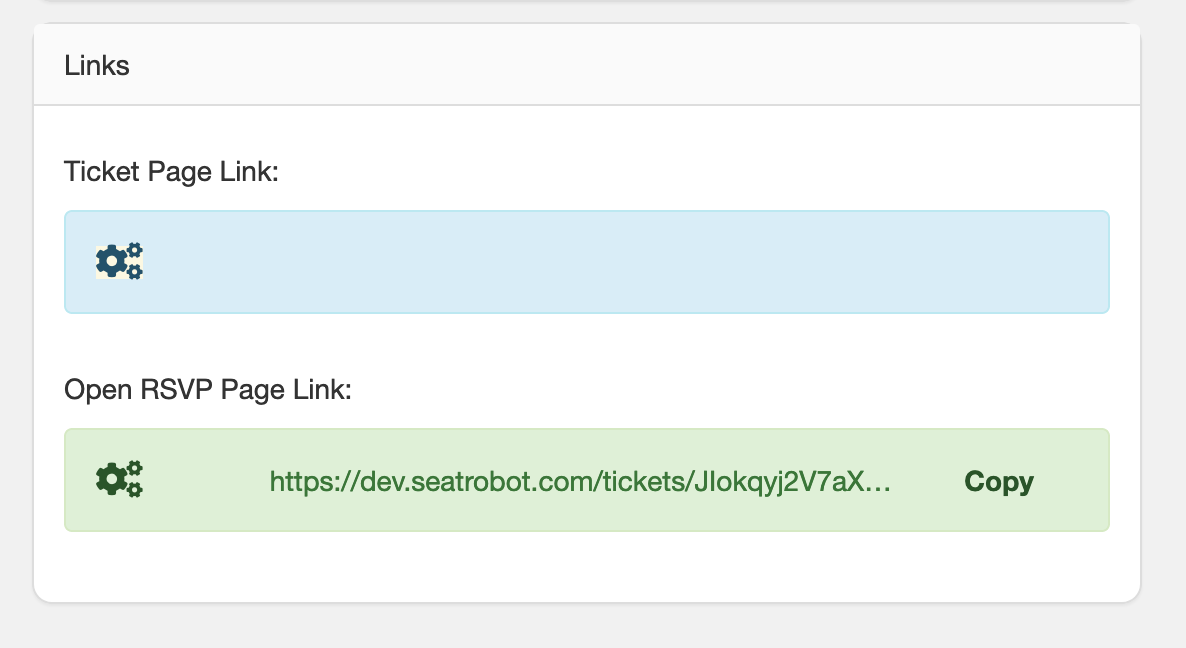The height and width of the screenshot is (648, 1186).
Task: Copy the RSVP page link
Action: coord(998,481)
